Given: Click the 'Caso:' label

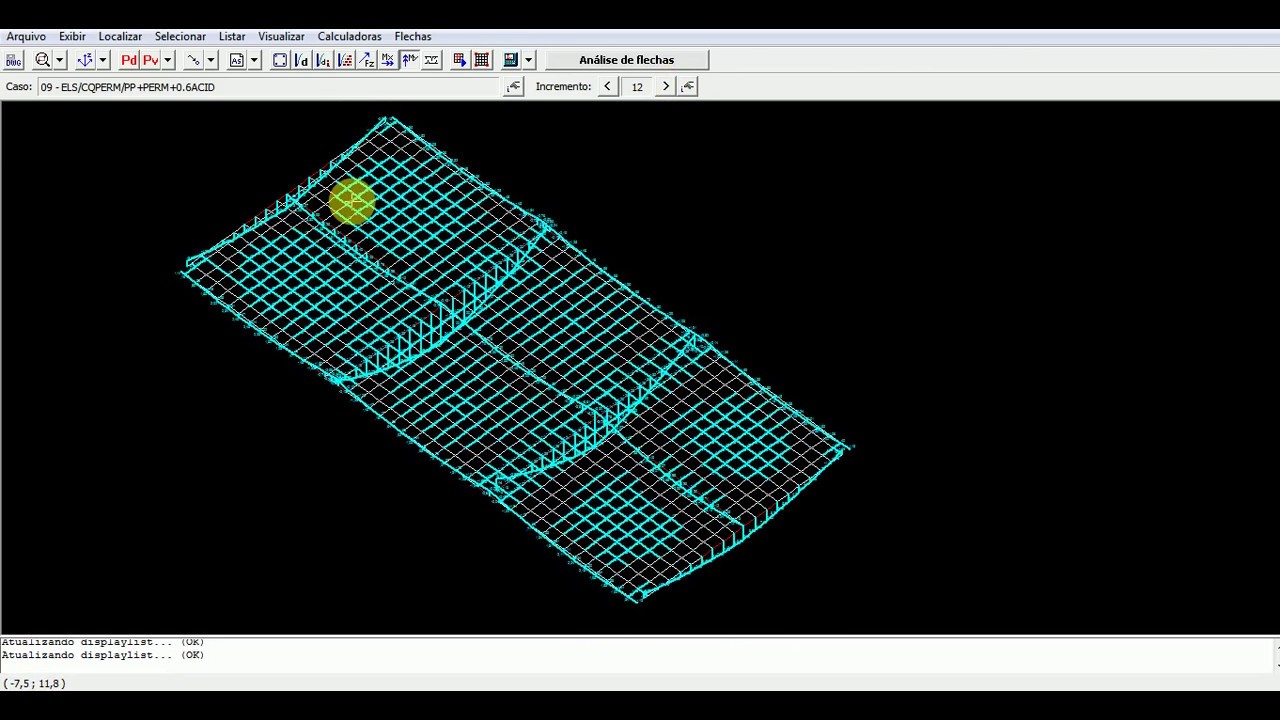Looking at the screenshot, I should [x=19, y=87].
